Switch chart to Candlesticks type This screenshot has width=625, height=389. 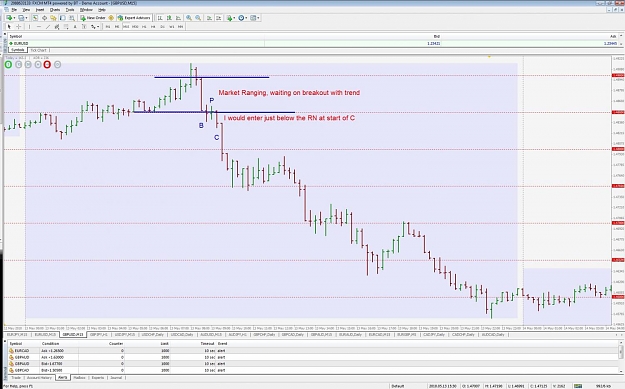pyautogui.click(x=169, y=18)
